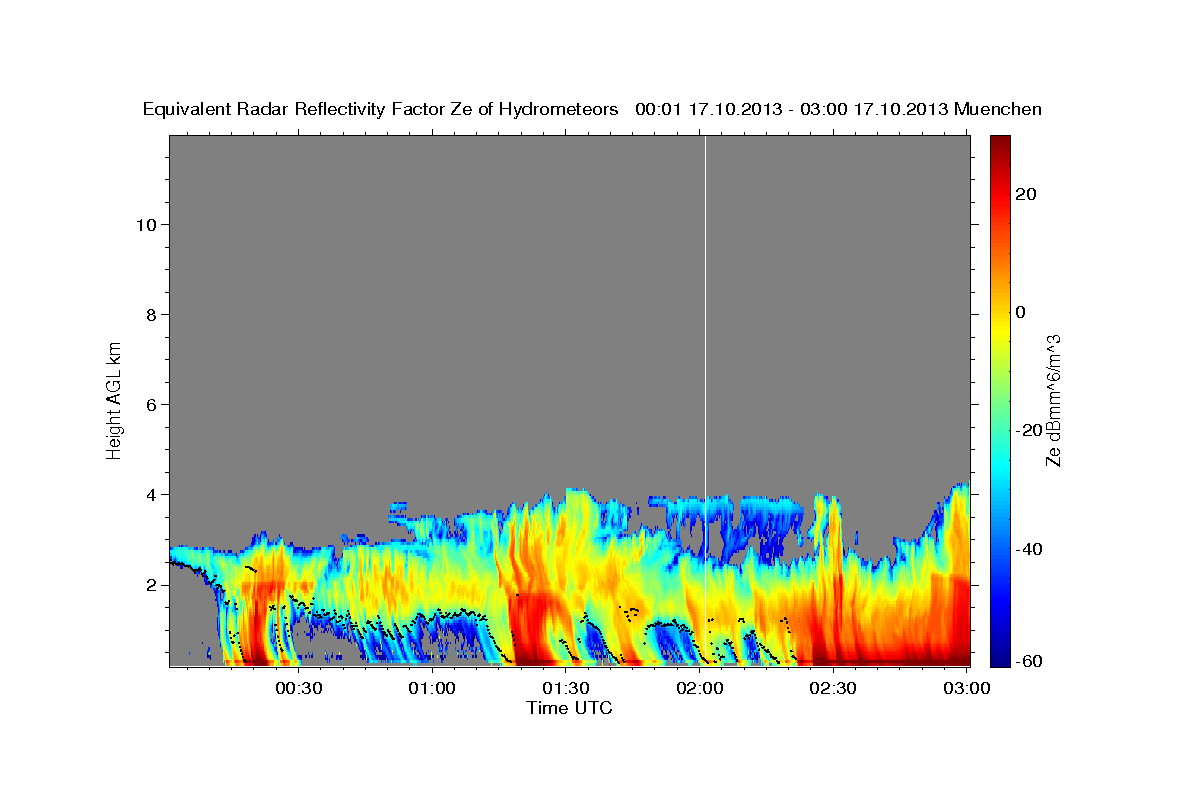Screen dimensions: 1200x800
Task: Click the '20' colorbar tick label
Action: pyautogui.click(x=1026, y=194)
